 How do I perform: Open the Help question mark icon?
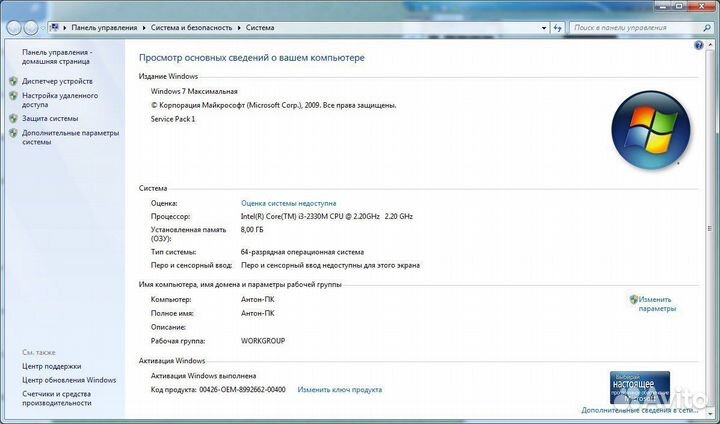[699, 45]
